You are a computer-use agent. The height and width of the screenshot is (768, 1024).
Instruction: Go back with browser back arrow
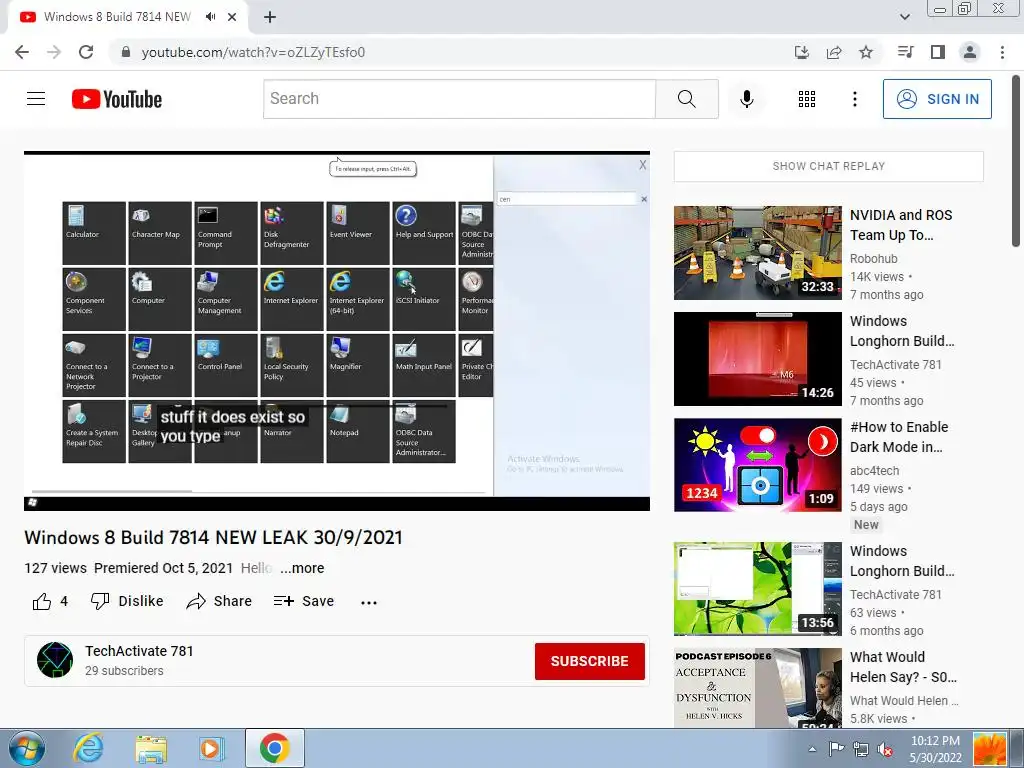pyautogui.click(x=22, y=52)
